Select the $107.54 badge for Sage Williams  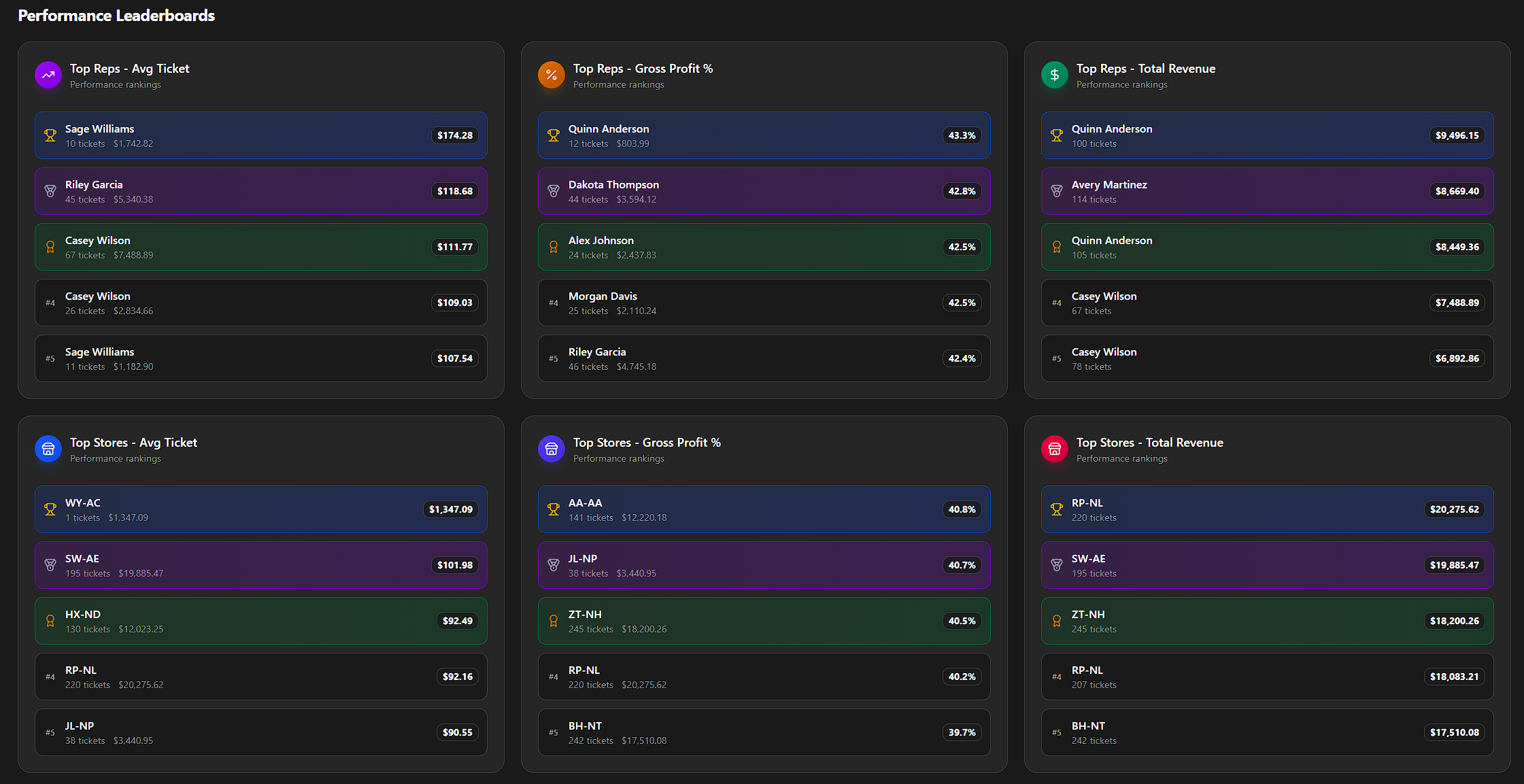click(455, 358)
